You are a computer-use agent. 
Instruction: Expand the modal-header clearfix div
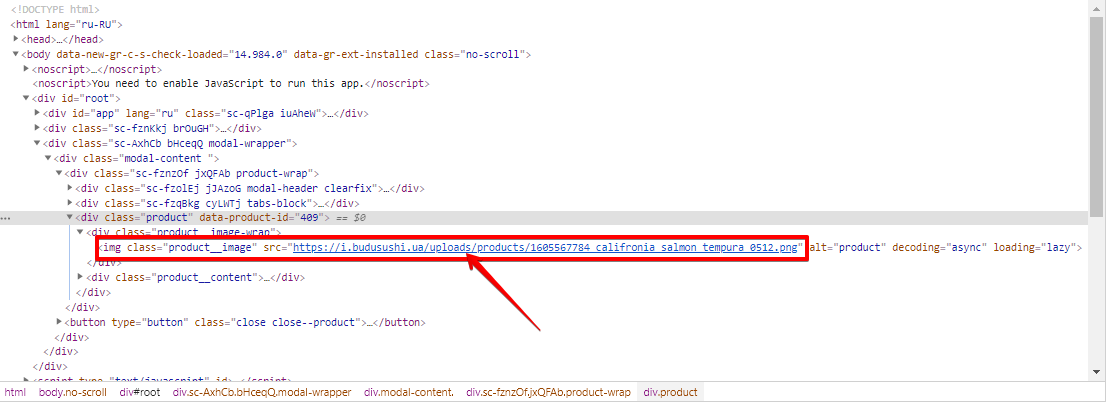coord(70,188)
